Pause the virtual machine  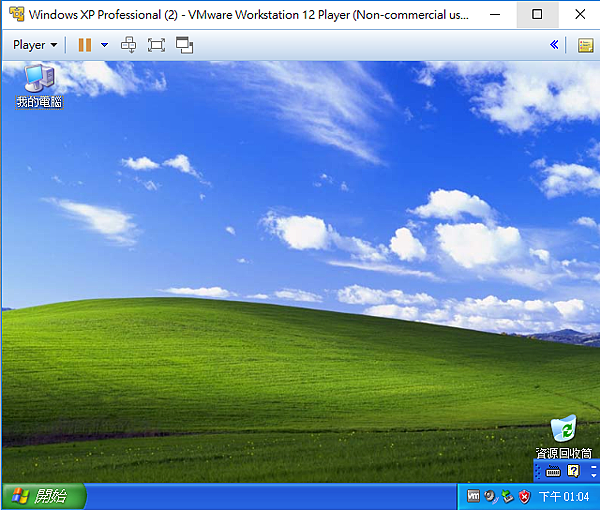85,45
